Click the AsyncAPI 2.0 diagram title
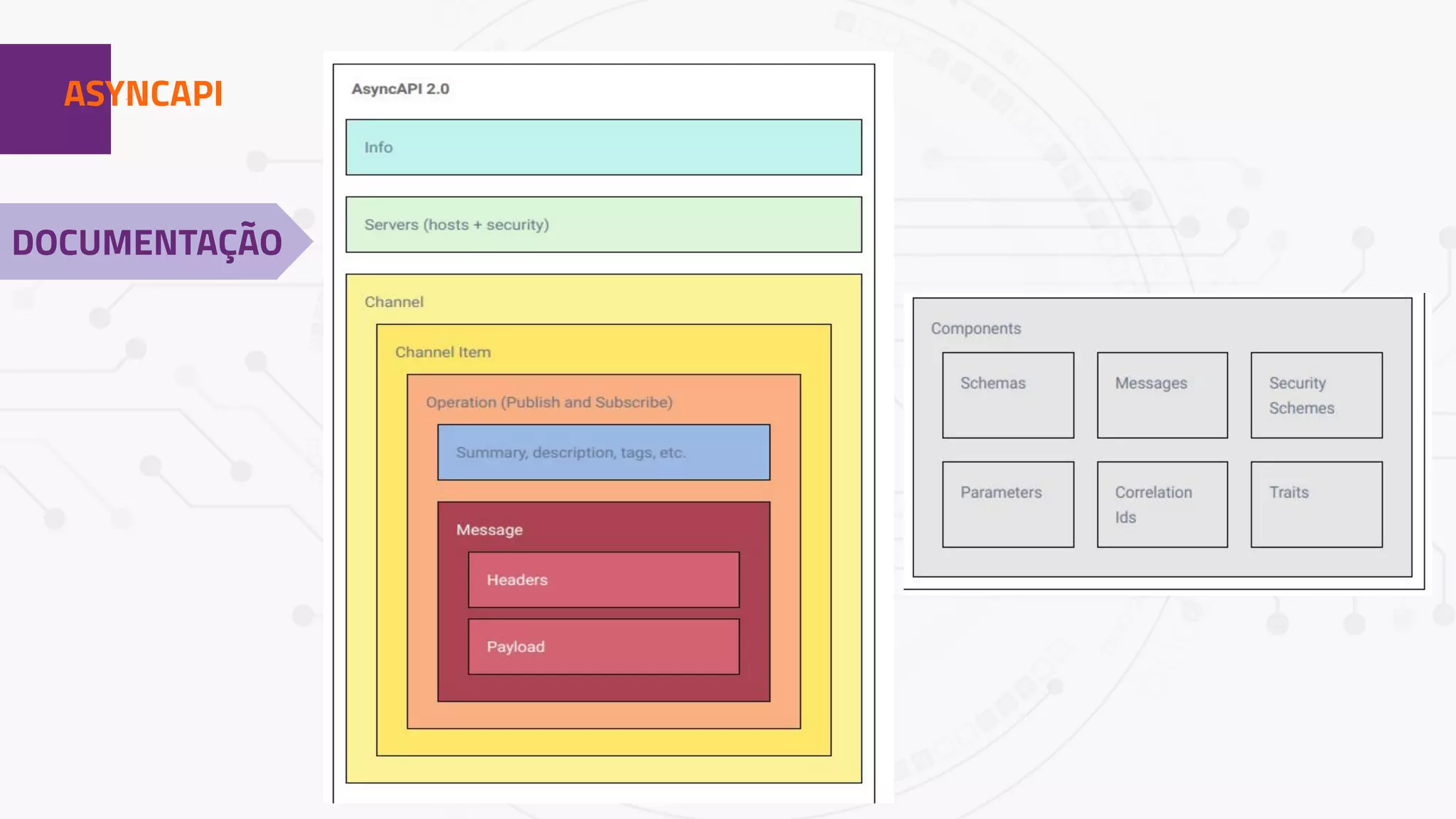This screenshot has width=1456, height=819. 400,89
